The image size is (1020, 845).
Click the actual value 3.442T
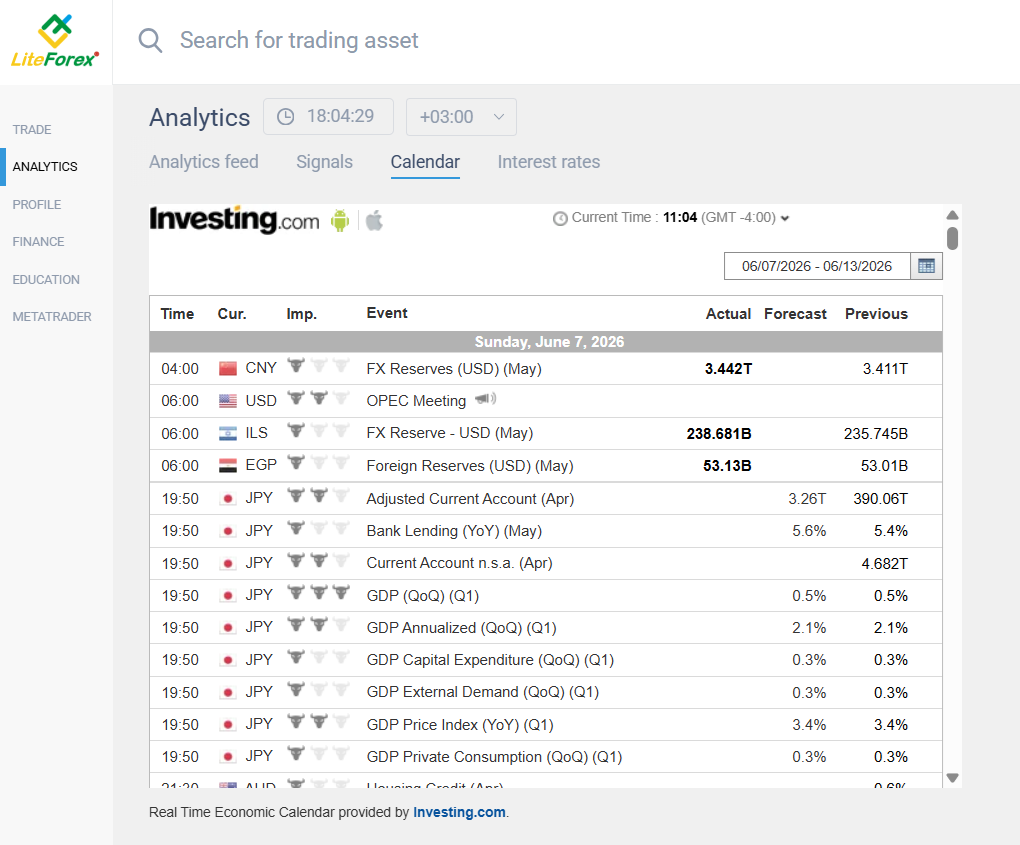pos(729,369)
